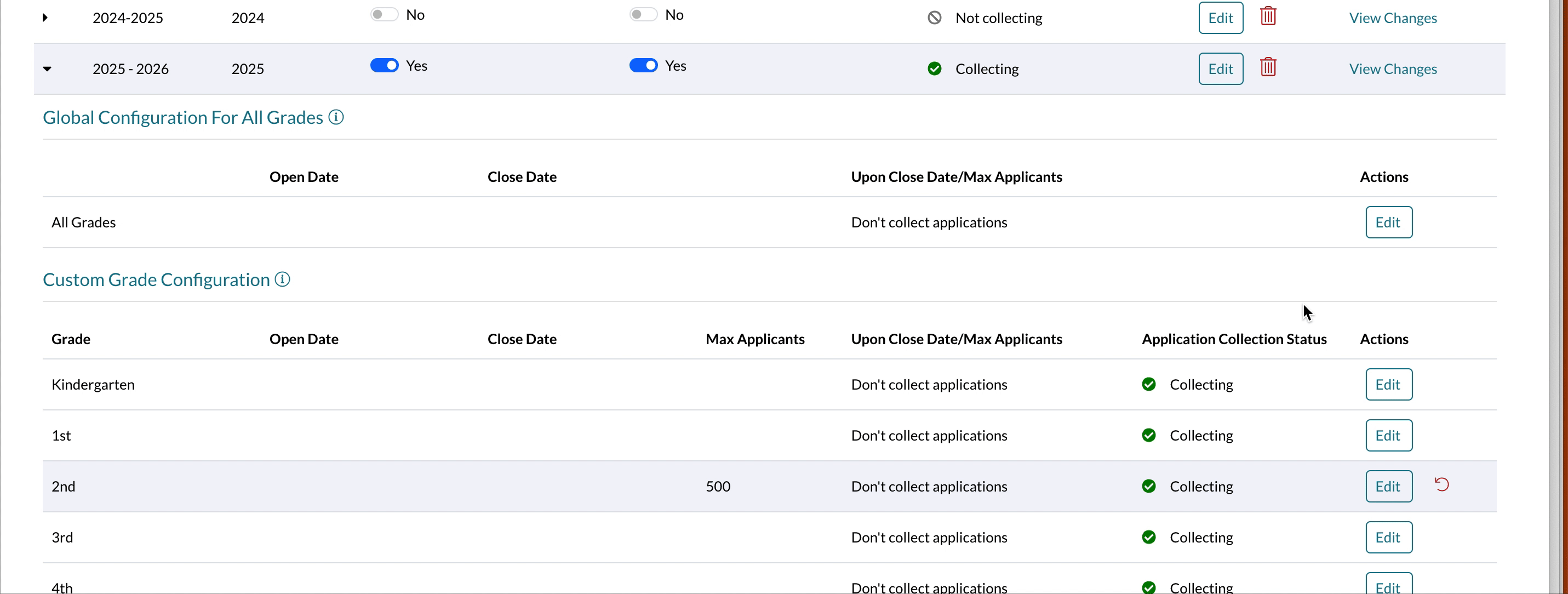Viewport: 1568px width, 594px height.
Task: Click green Collecting status icon for 2025 - 2026
Action: click(x=934, y=69)
